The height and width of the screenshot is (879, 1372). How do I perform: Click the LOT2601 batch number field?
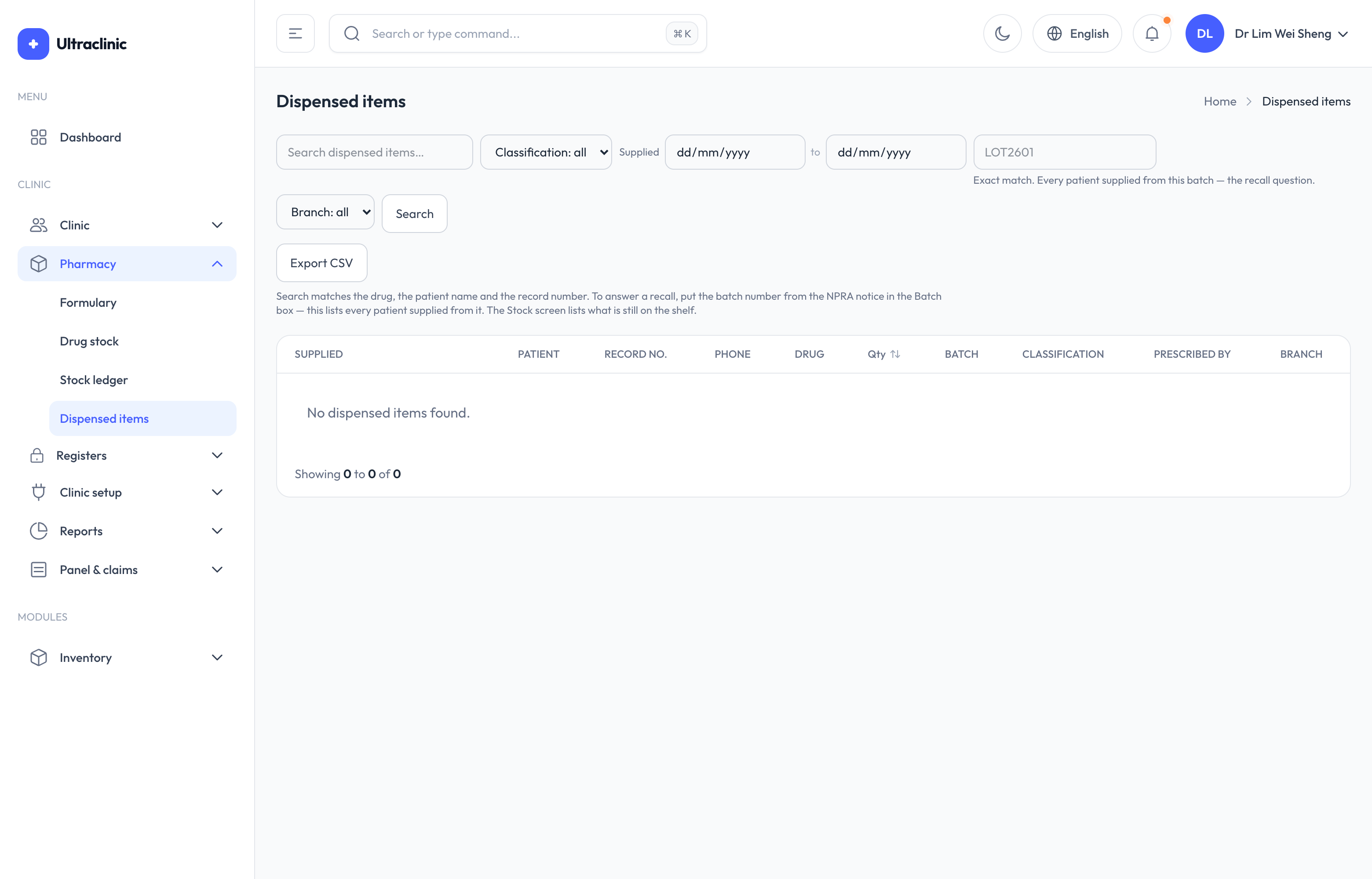[1065, 153]
